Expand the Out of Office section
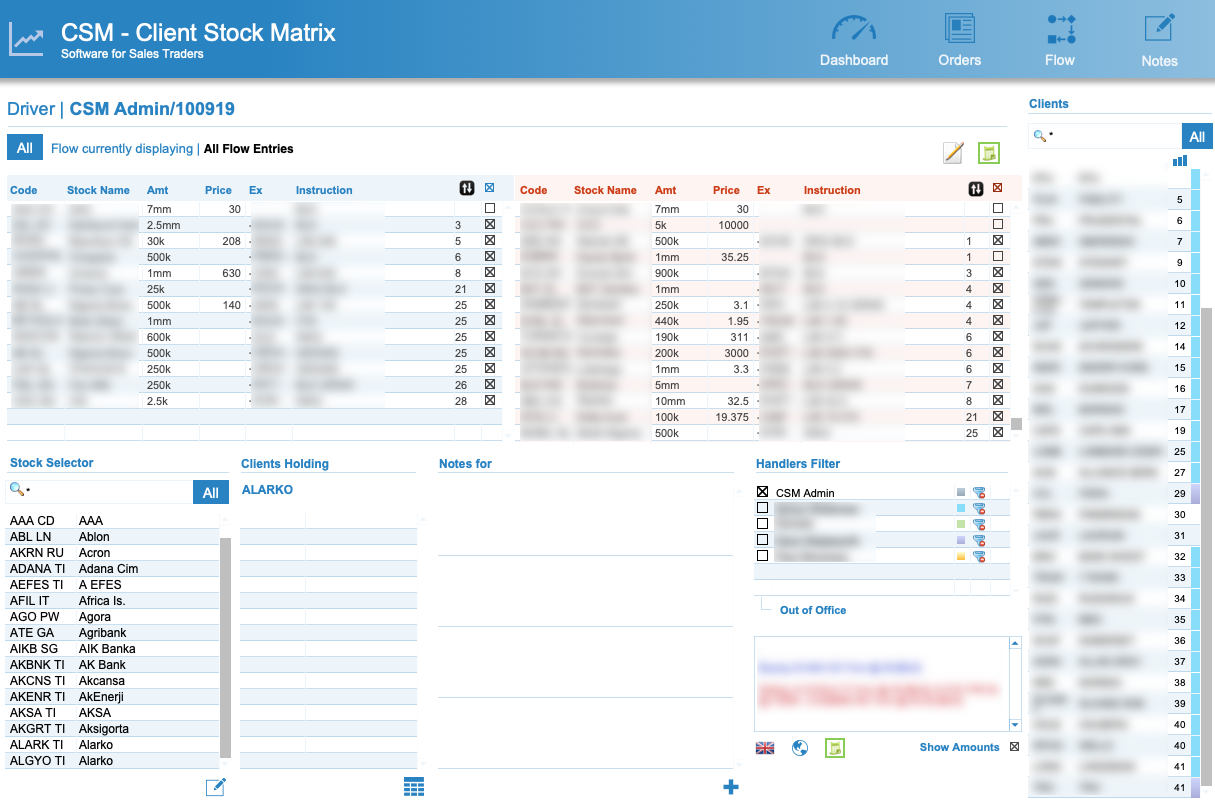1215x806 pixels. 813,610
